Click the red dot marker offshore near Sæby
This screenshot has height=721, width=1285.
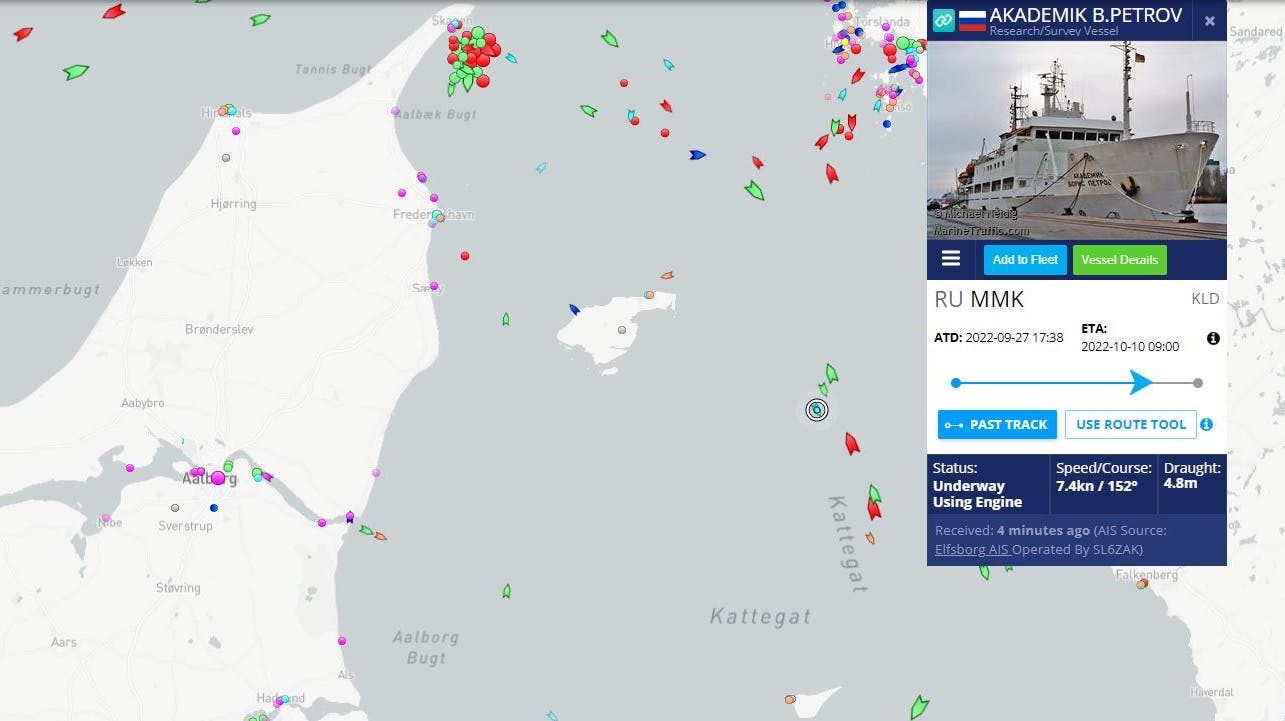[x=465, y=256]
